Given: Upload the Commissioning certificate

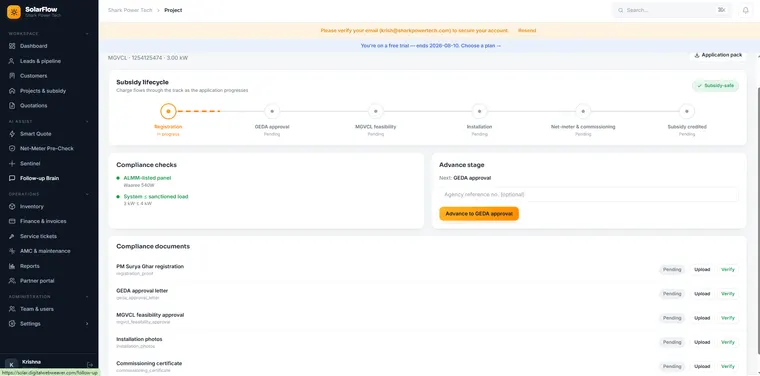Looking at the screenshot, I should [x=702, y=366].
